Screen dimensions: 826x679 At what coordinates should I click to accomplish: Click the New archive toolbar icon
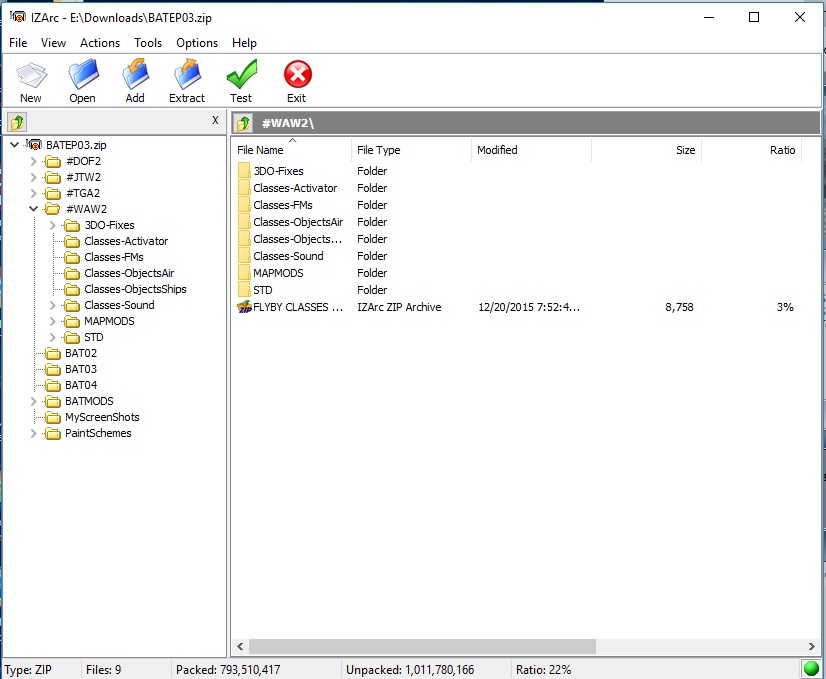[31, 75]
